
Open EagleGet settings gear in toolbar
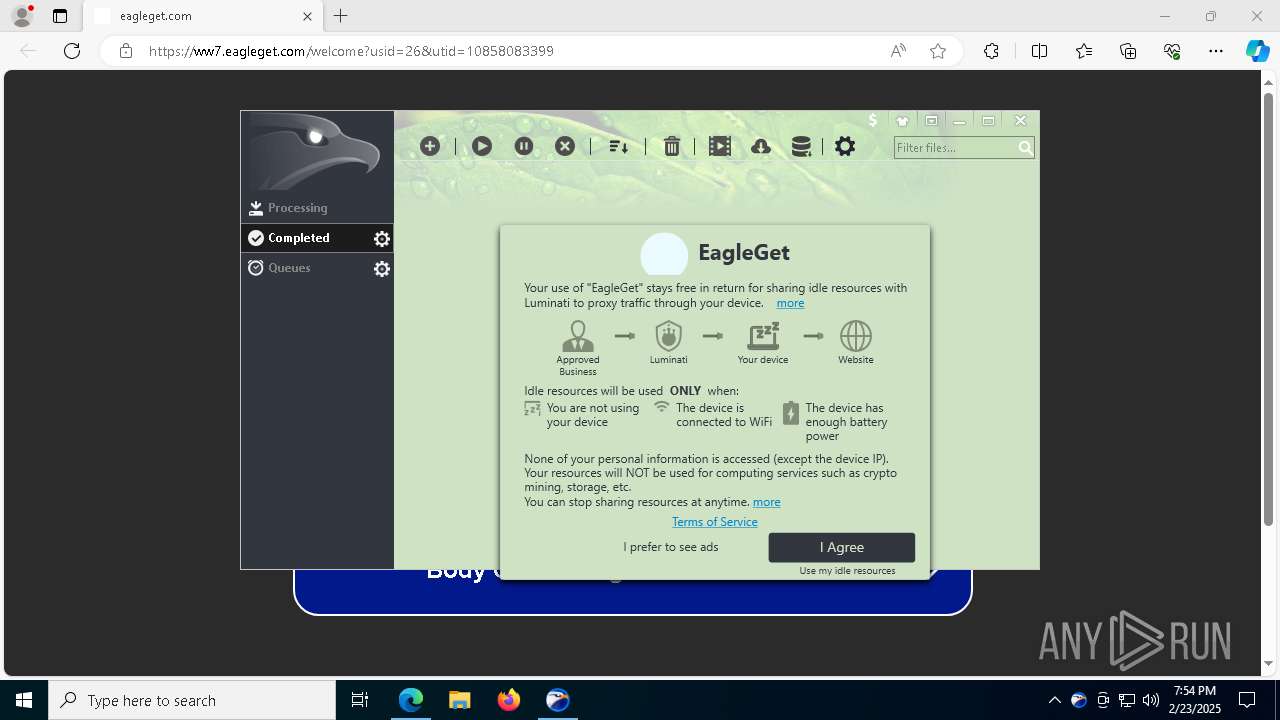coord(845,146)
